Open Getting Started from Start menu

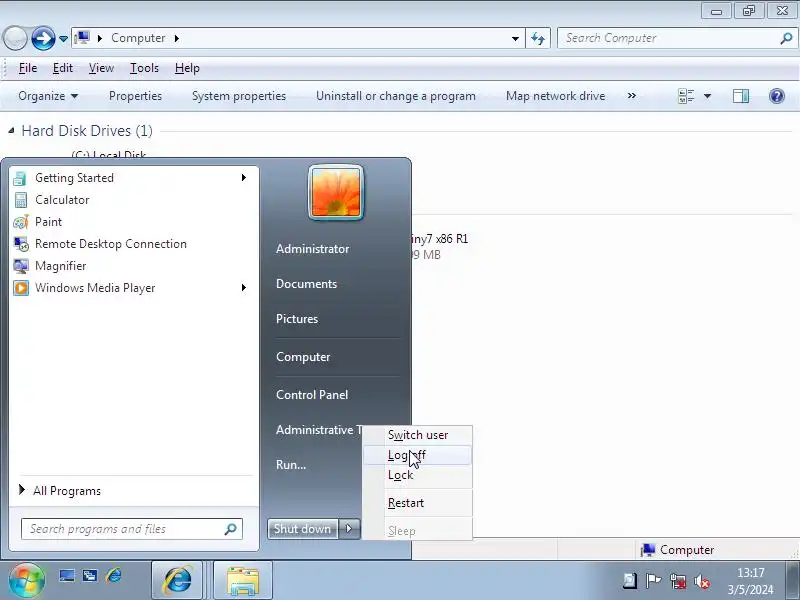pos(132,178)
